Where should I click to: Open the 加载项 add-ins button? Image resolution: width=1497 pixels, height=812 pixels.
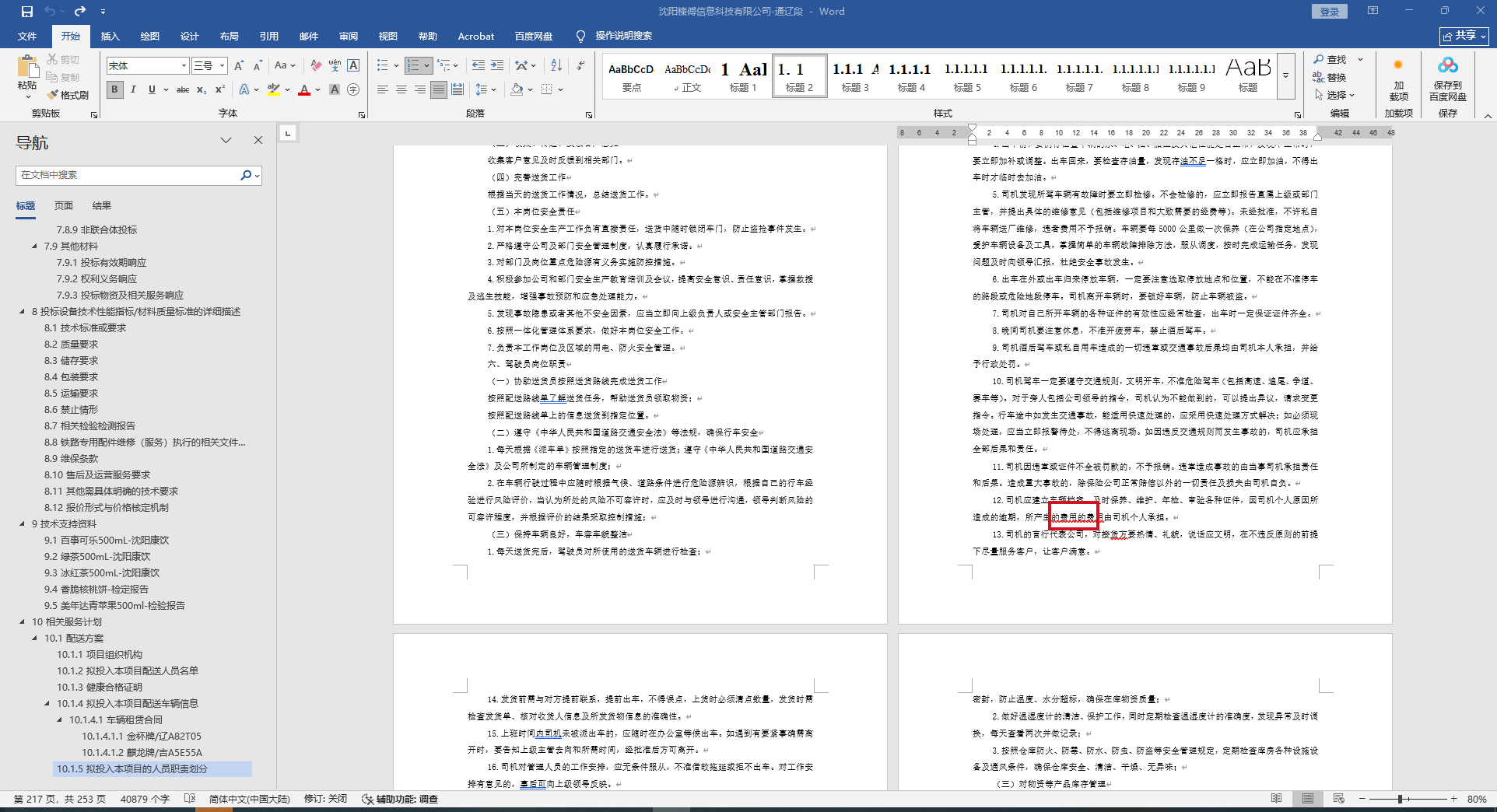click(x=1398, y=79)
